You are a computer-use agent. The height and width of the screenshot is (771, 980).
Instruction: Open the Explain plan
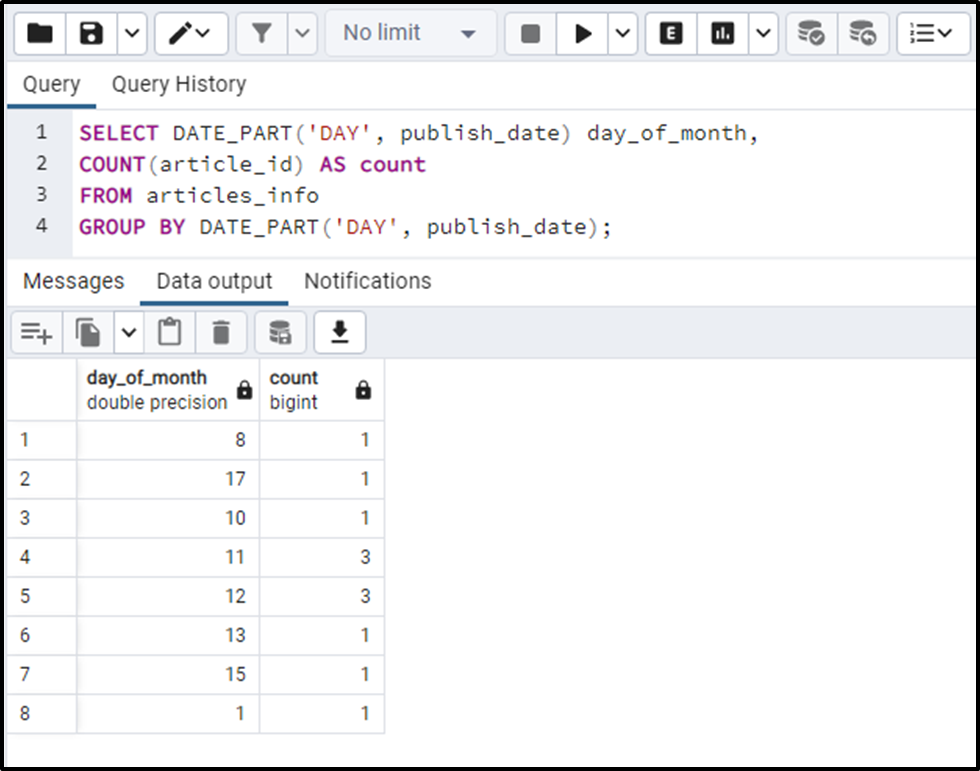click(x=670, y=33)
